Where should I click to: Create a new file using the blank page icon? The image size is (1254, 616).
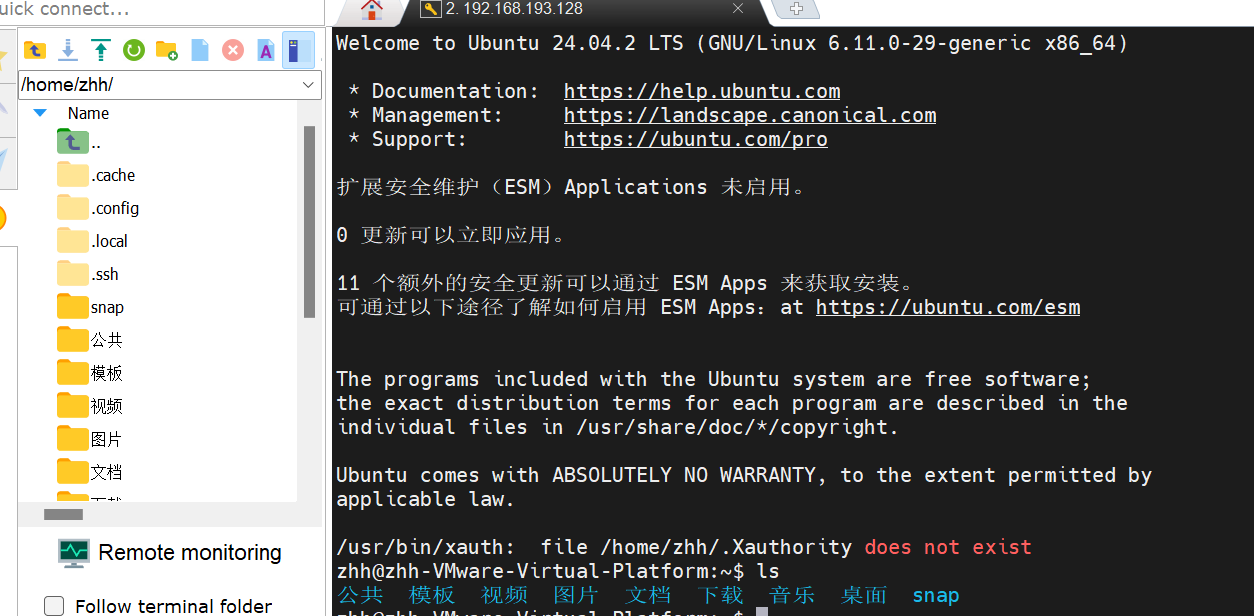[200, 50]
